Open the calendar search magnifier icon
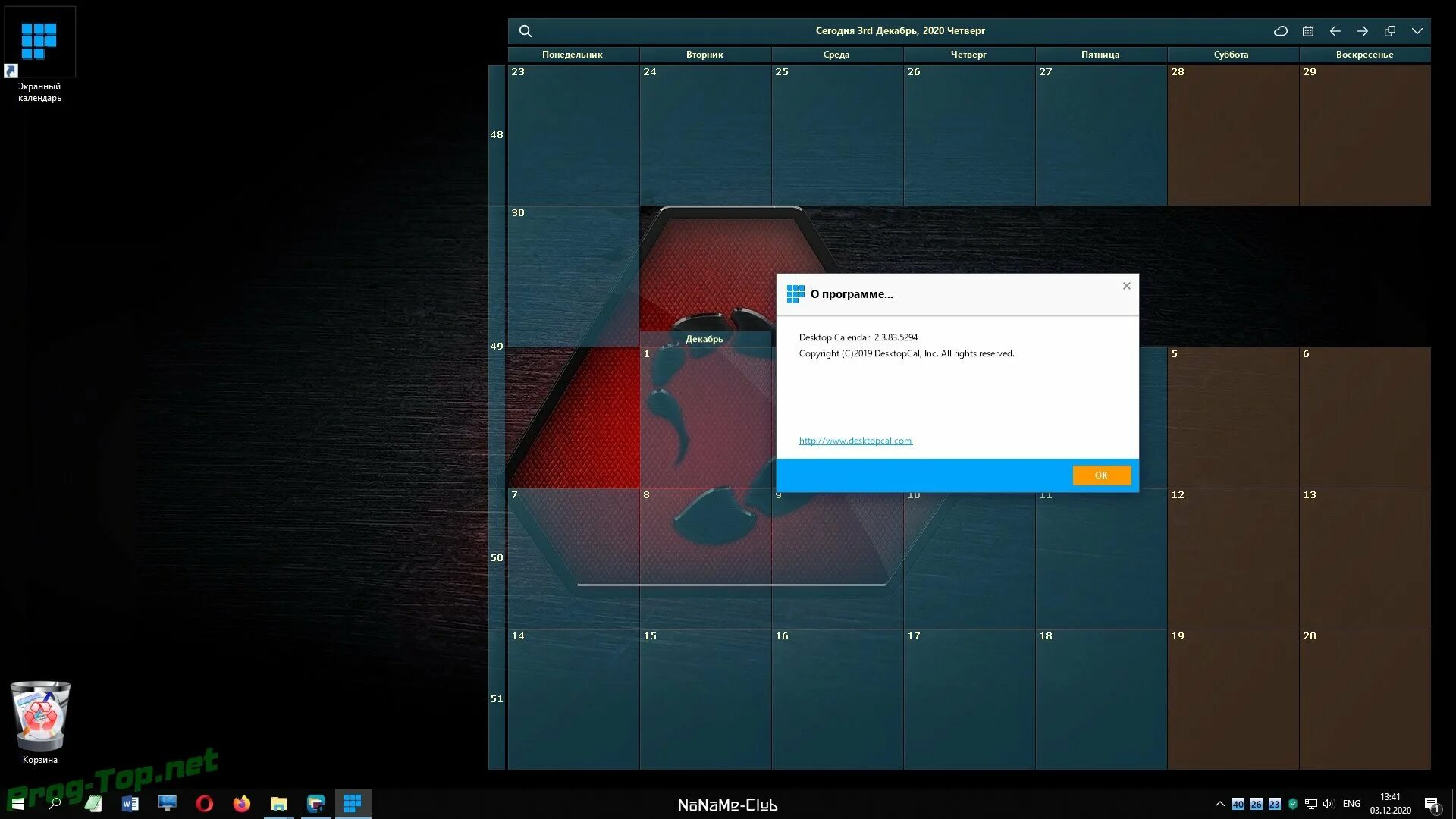The height and width of the screenshot is (819, 1456). coord(525,31)
